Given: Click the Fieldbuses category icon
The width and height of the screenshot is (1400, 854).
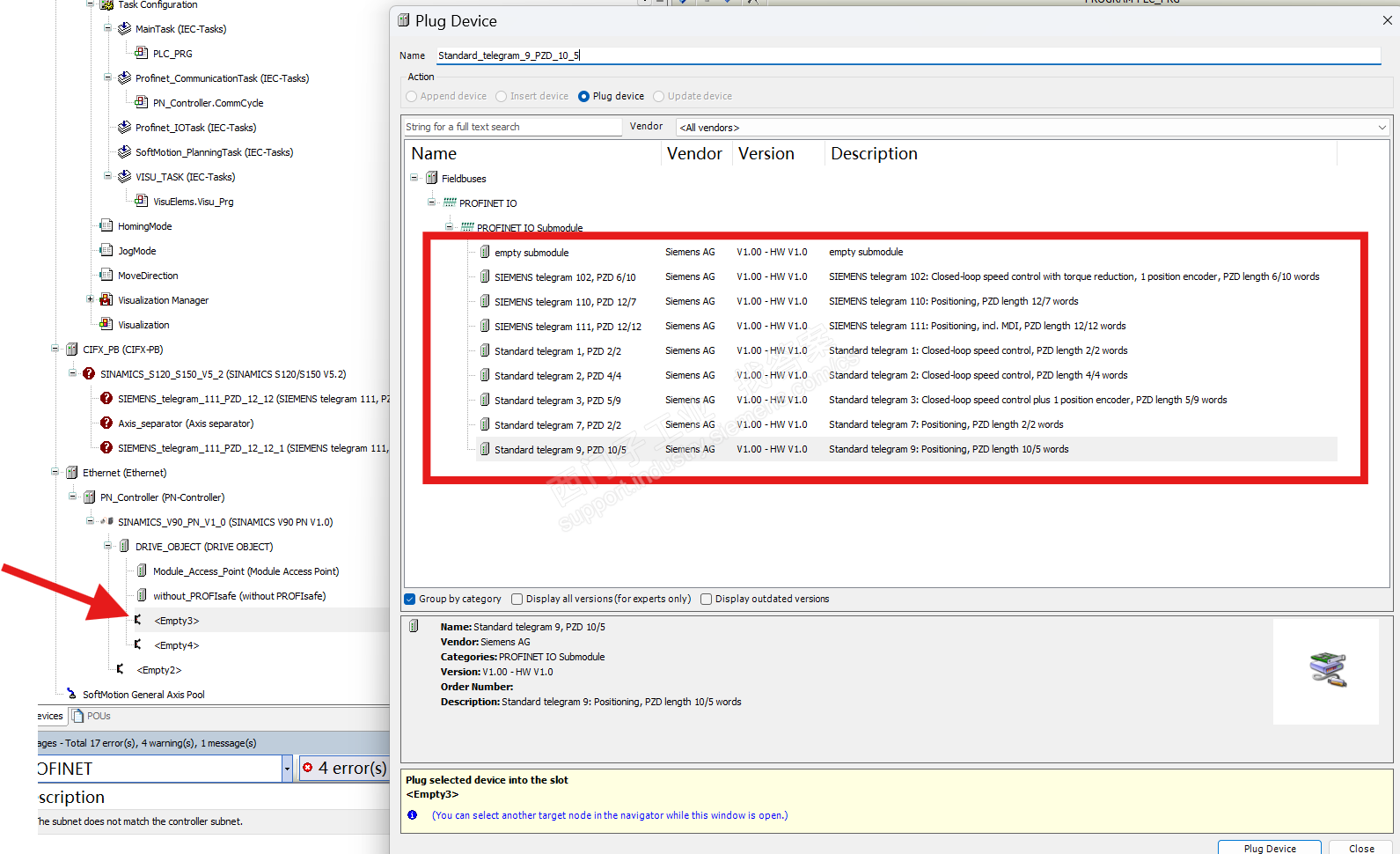Looking at the screenshot, I should point(432,179).
